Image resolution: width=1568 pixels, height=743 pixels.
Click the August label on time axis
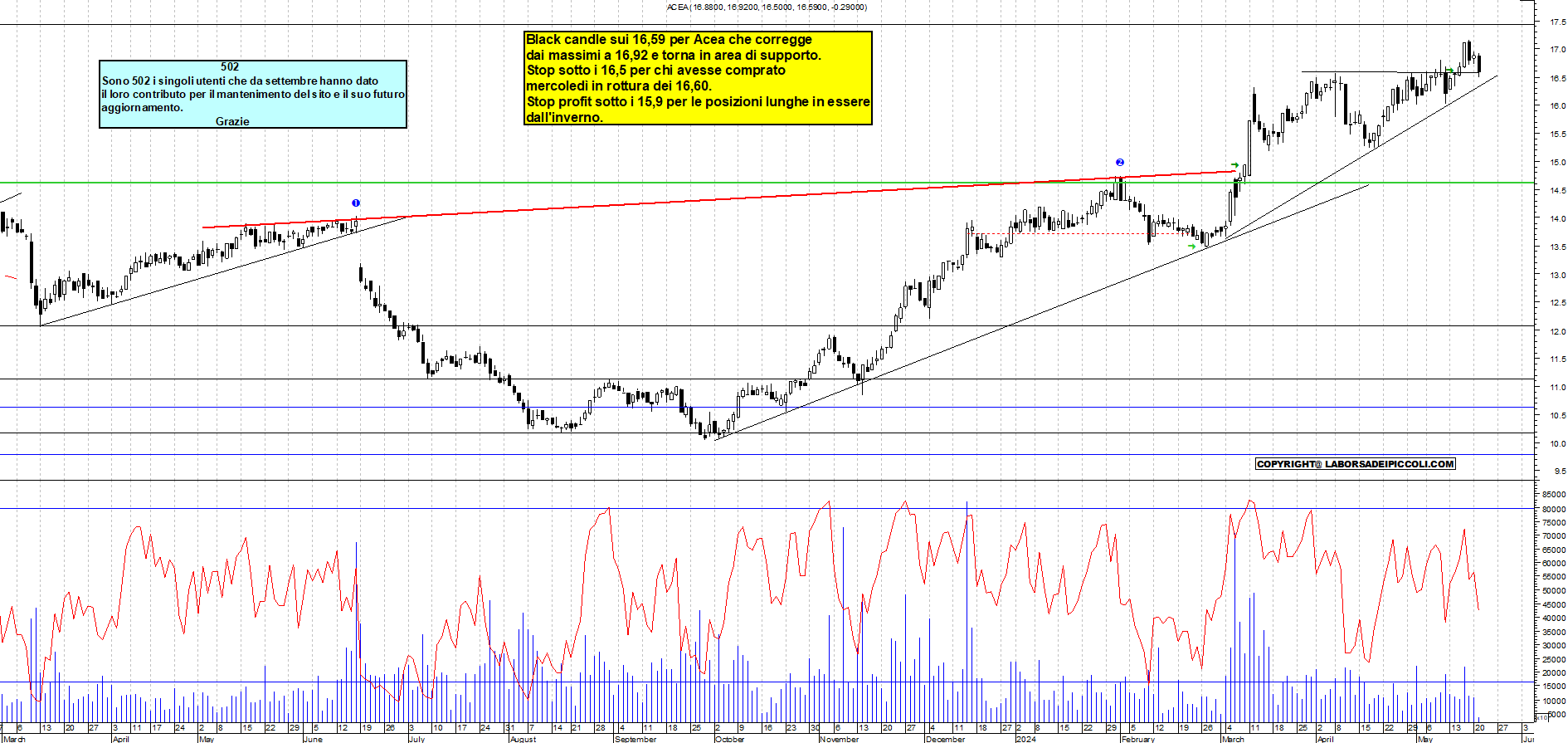pyautogui.click(x=523, y=739)
